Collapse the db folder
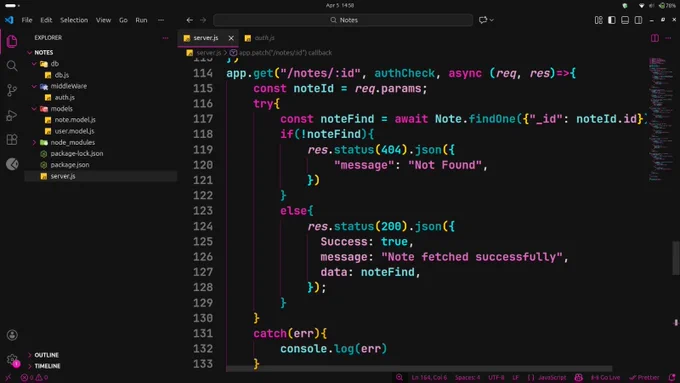This screenshot has width=680, height=383. pyautogui.click(x=34, y=64)
